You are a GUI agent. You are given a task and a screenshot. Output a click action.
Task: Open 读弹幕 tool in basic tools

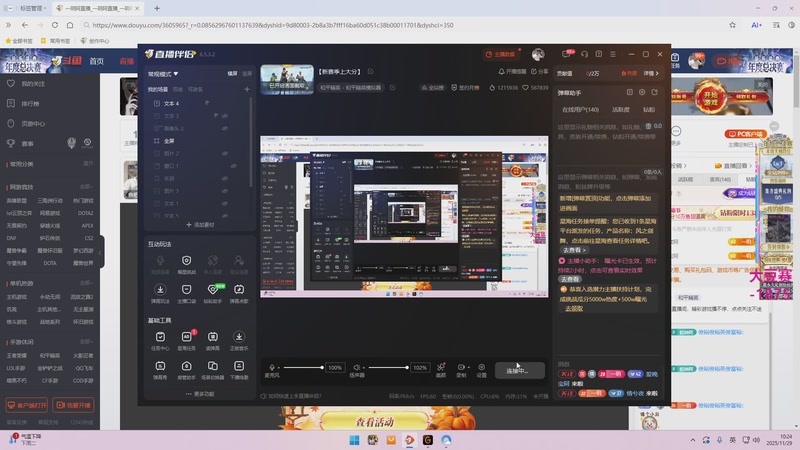click(213, 340)
